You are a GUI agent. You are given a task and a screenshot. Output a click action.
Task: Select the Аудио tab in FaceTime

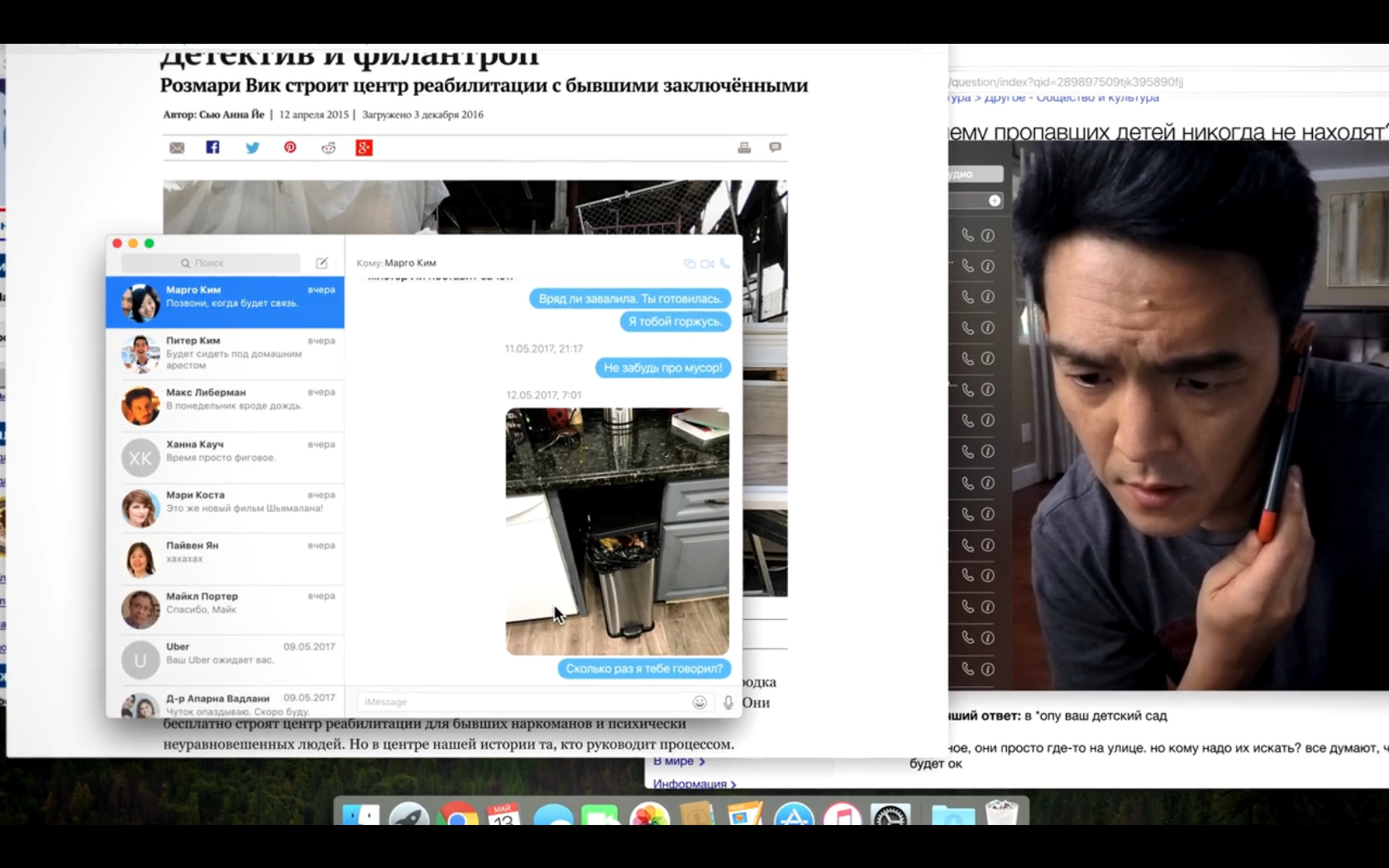pyautogui.click(x=976, y=174)
